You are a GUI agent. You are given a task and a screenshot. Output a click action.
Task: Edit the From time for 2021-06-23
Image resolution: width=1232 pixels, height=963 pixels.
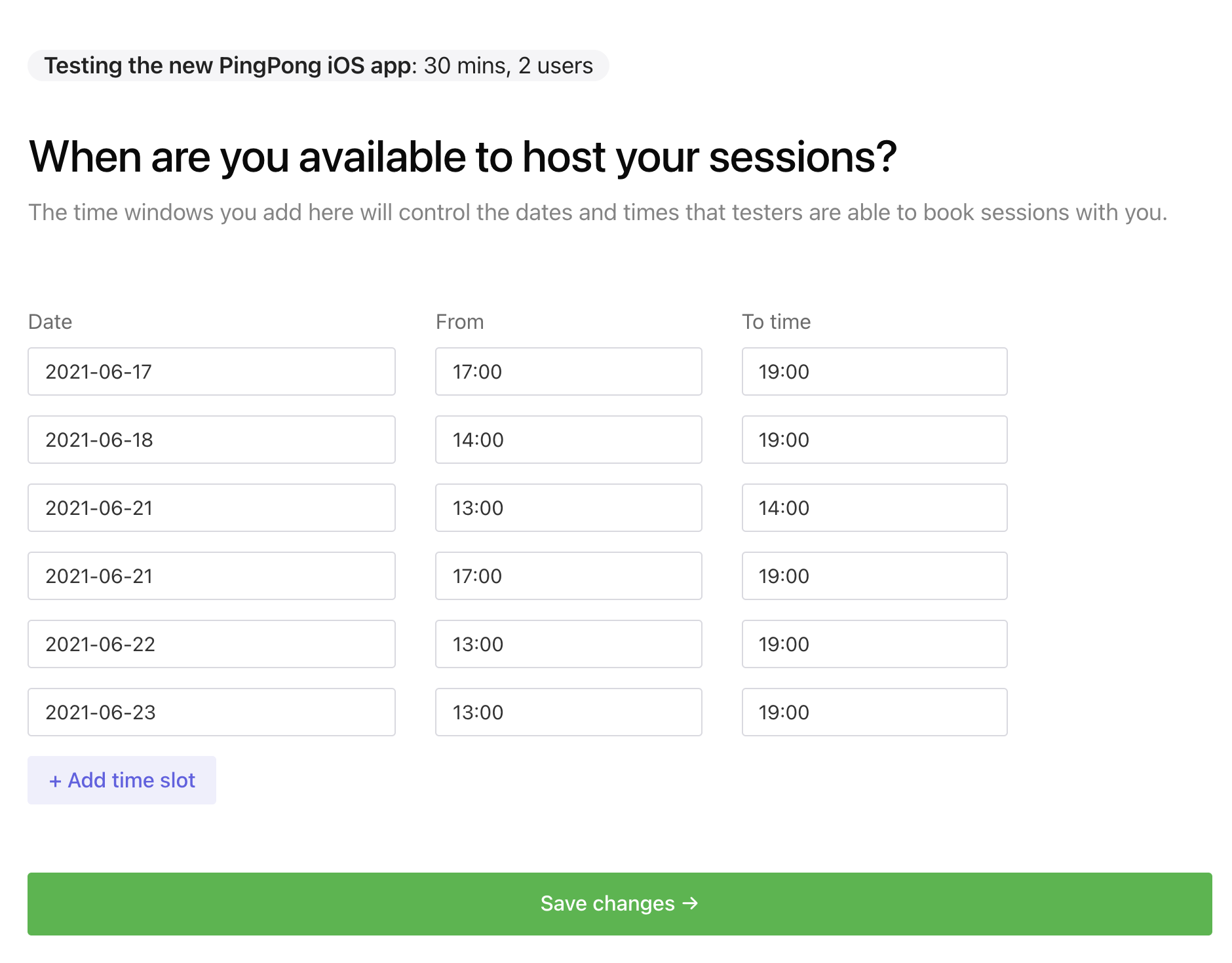(569, 712)
